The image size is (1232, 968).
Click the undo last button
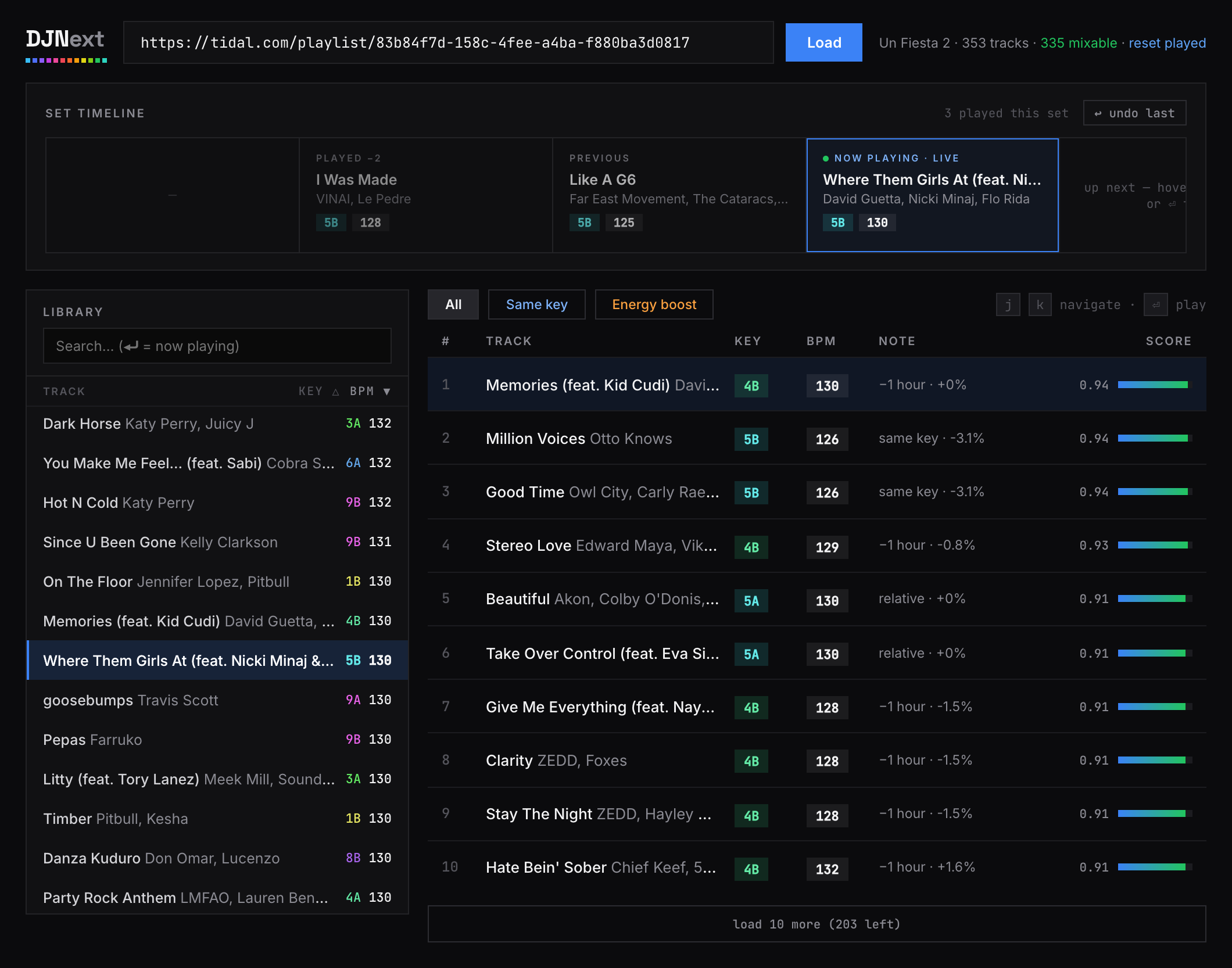pyautogui.click(x=1134, y=113)
